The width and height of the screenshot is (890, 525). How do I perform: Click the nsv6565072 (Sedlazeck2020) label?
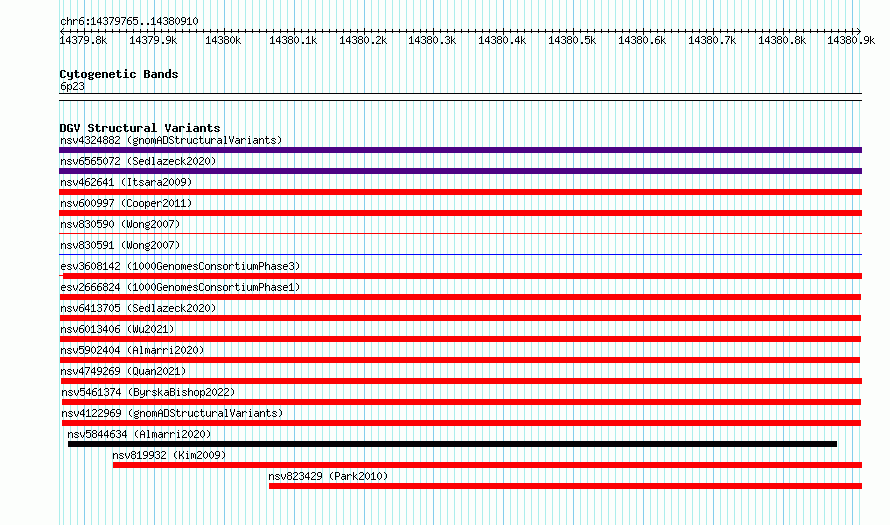138,161
